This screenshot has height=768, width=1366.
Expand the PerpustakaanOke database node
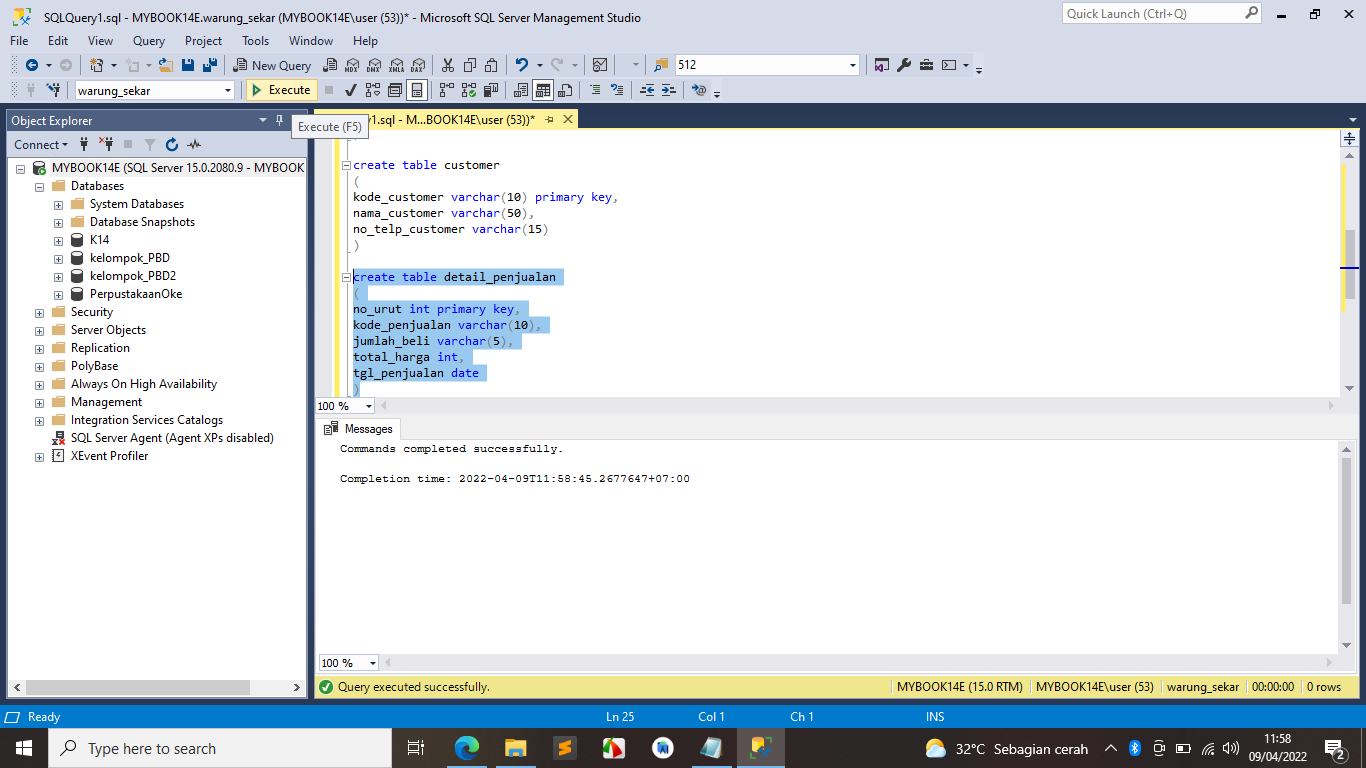click(x=59, y=294)
